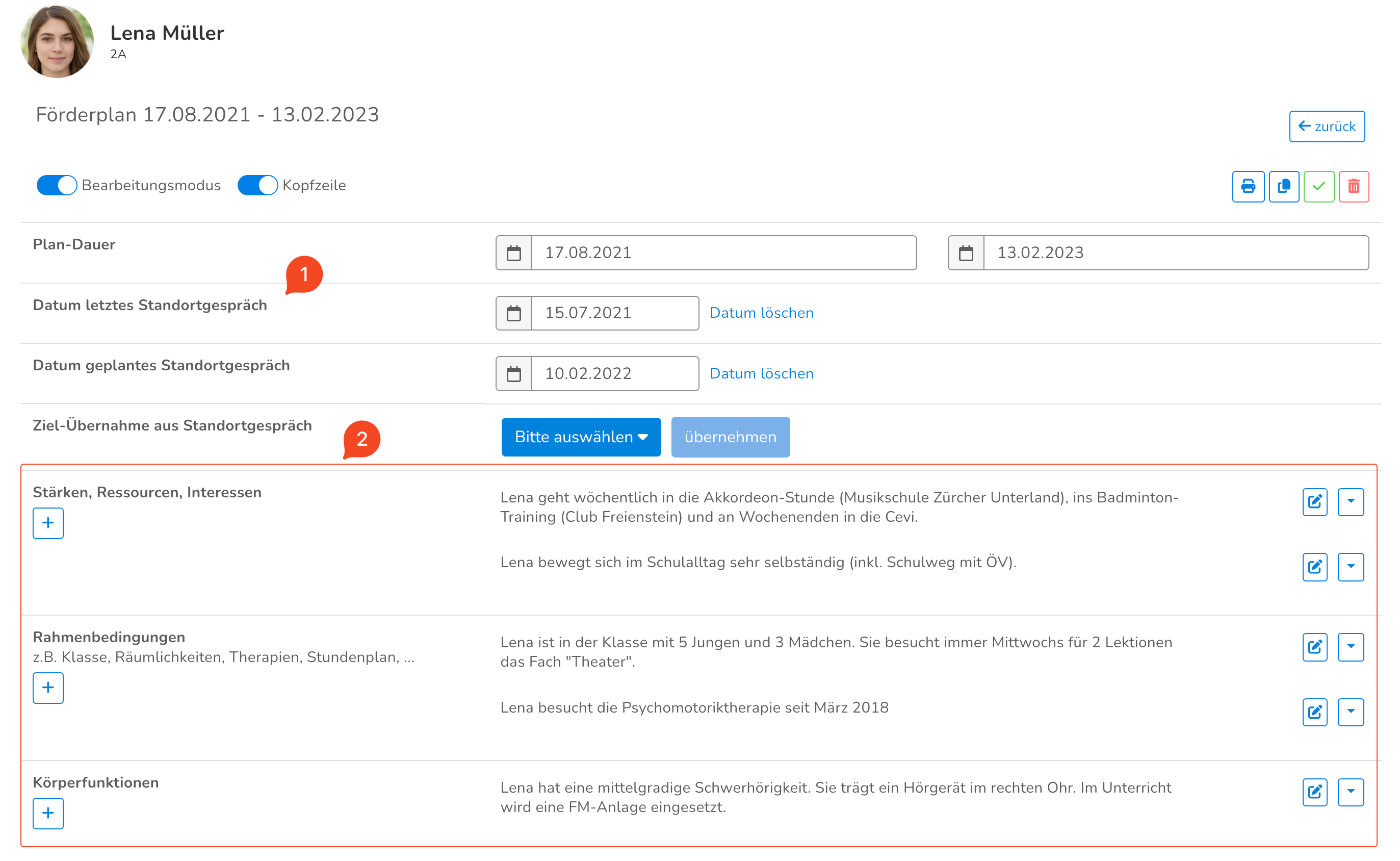This screenshot has width=1400, height=861.
Task: Click the copy plan icon
Action: (x=1283, y=186)
